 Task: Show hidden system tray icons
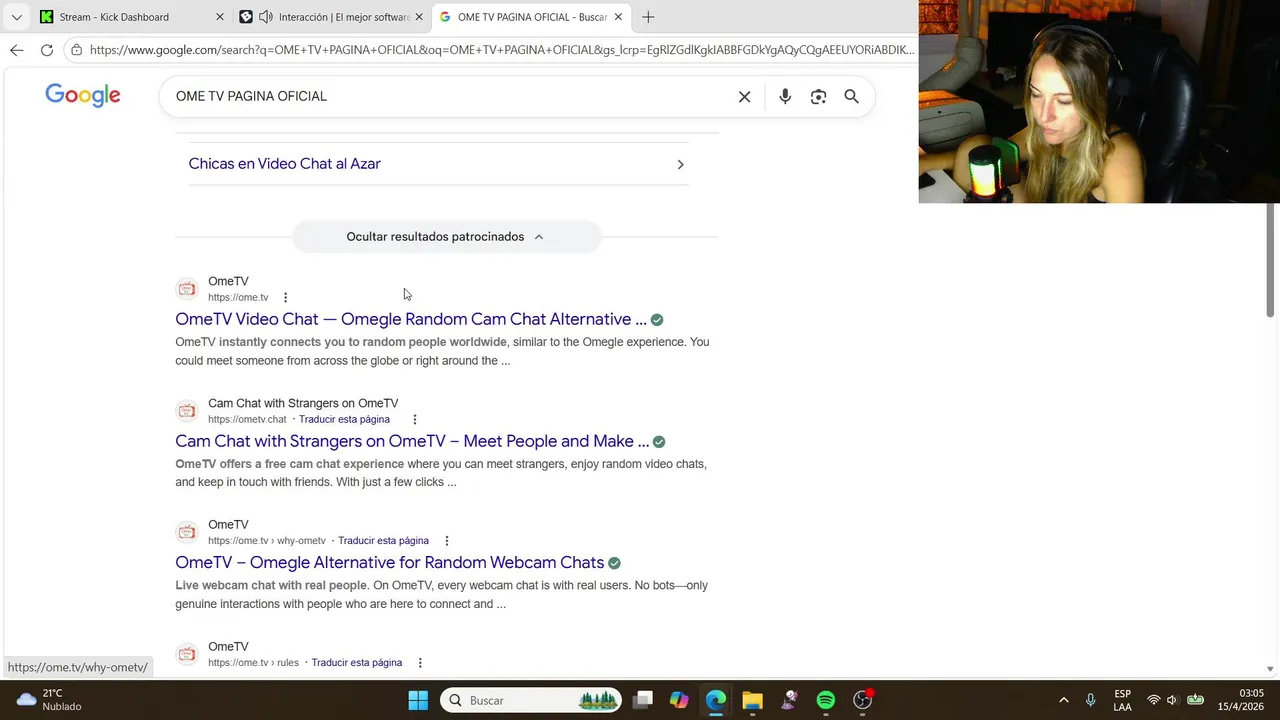(1064, 700)
